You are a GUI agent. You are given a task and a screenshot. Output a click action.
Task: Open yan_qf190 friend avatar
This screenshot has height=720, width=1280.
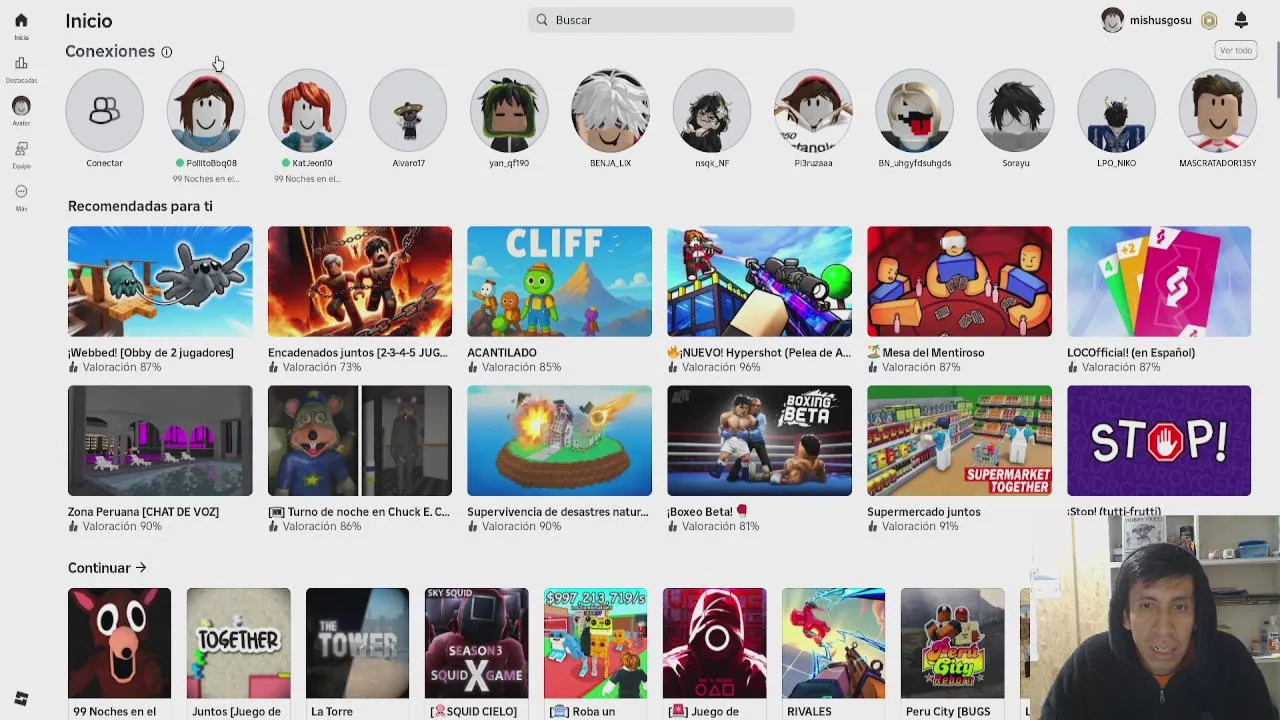click(509, 110)
